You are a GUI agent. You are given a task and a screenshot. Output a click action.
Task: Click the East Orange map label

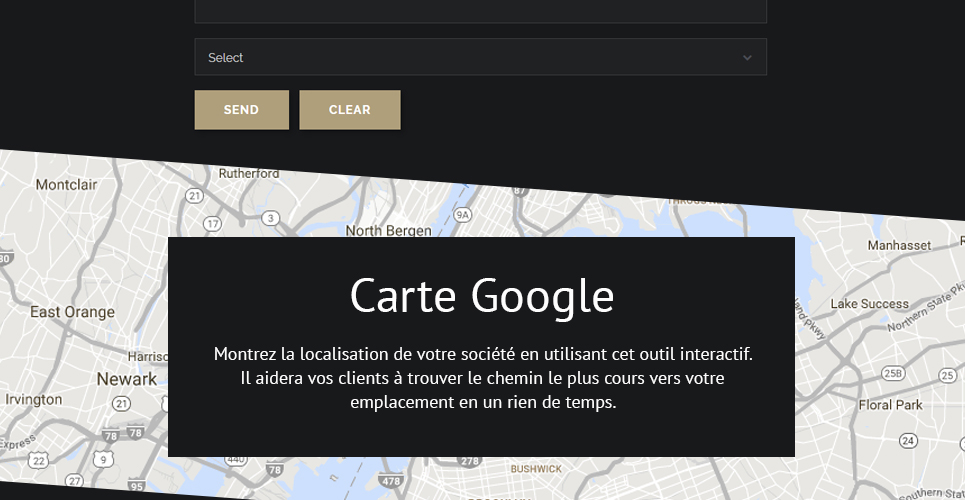(x=73, y=312)
